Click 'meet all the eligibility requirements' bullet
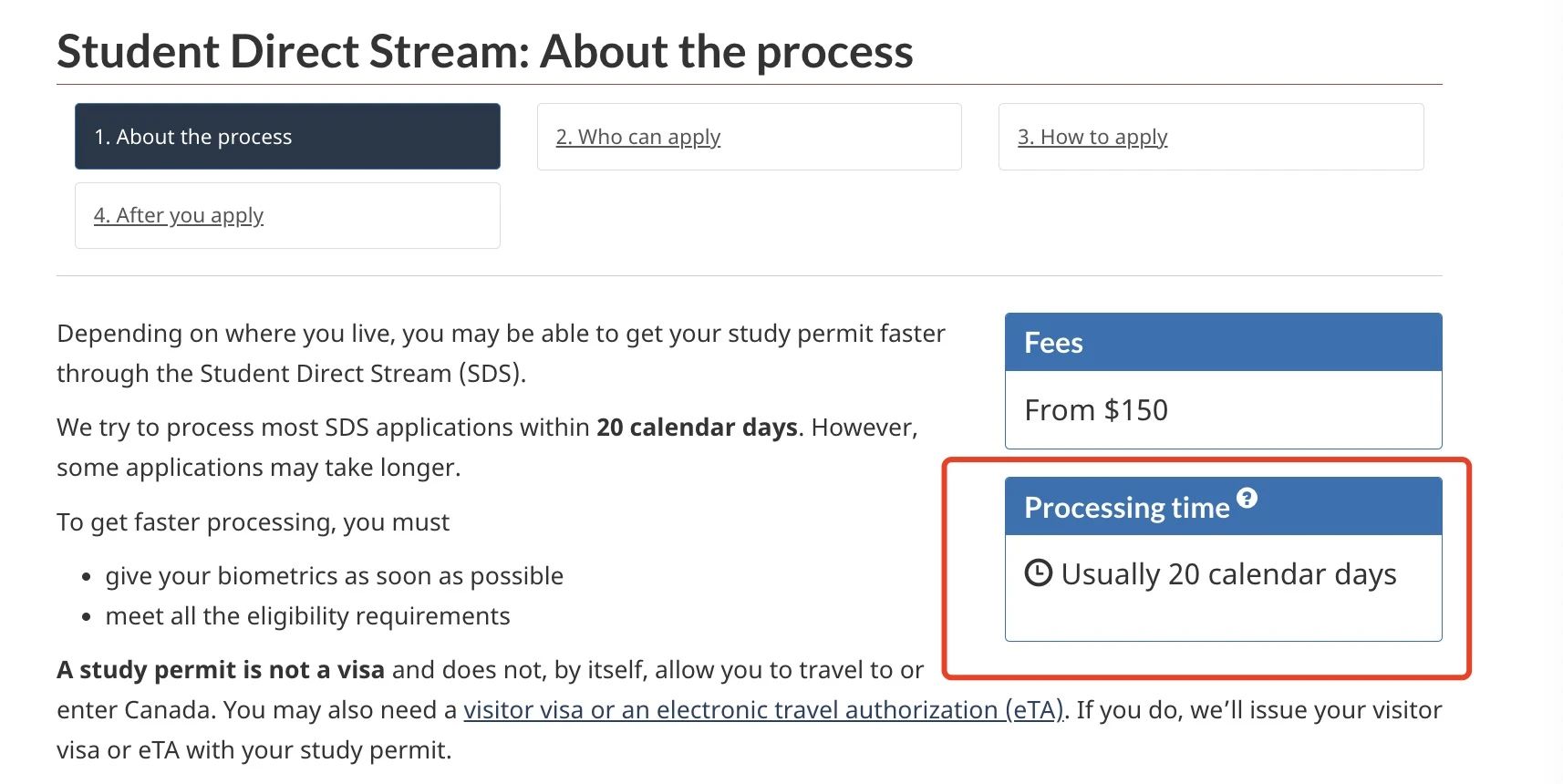1563x784 pixels. (x=307, y=616)
